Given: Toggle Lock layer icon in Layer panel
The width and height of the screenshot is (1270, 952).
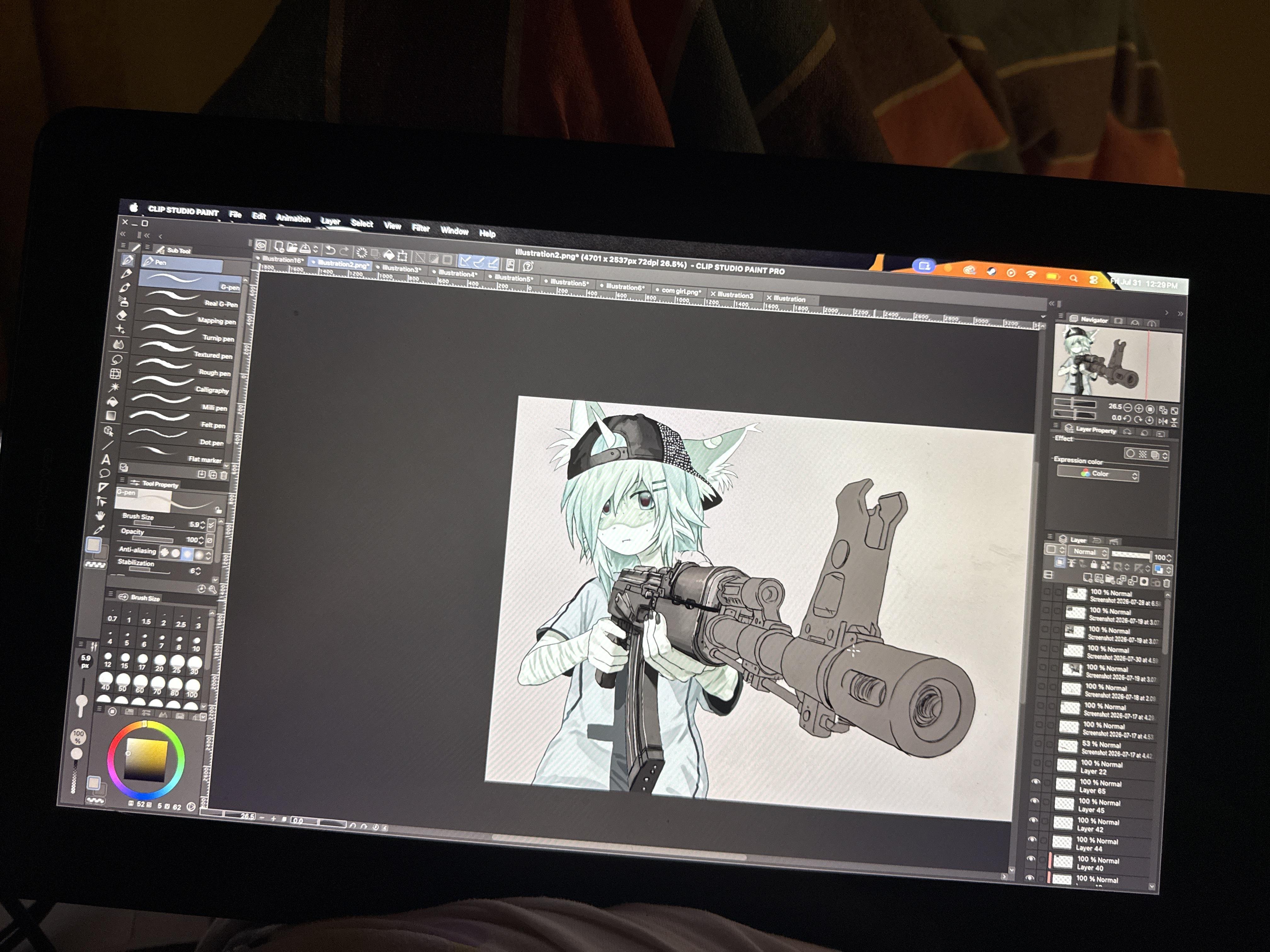Looking at the screenshot, I should 1094,565.
